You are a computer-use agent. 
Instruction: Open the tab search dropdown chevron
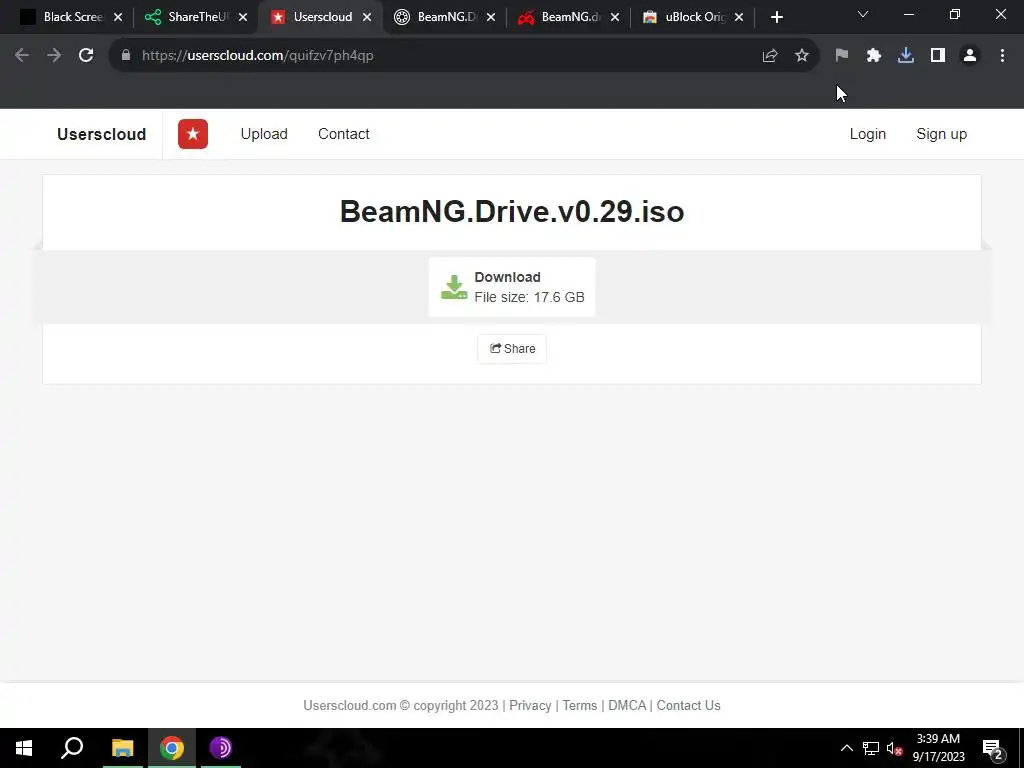(x=863, y=14)
